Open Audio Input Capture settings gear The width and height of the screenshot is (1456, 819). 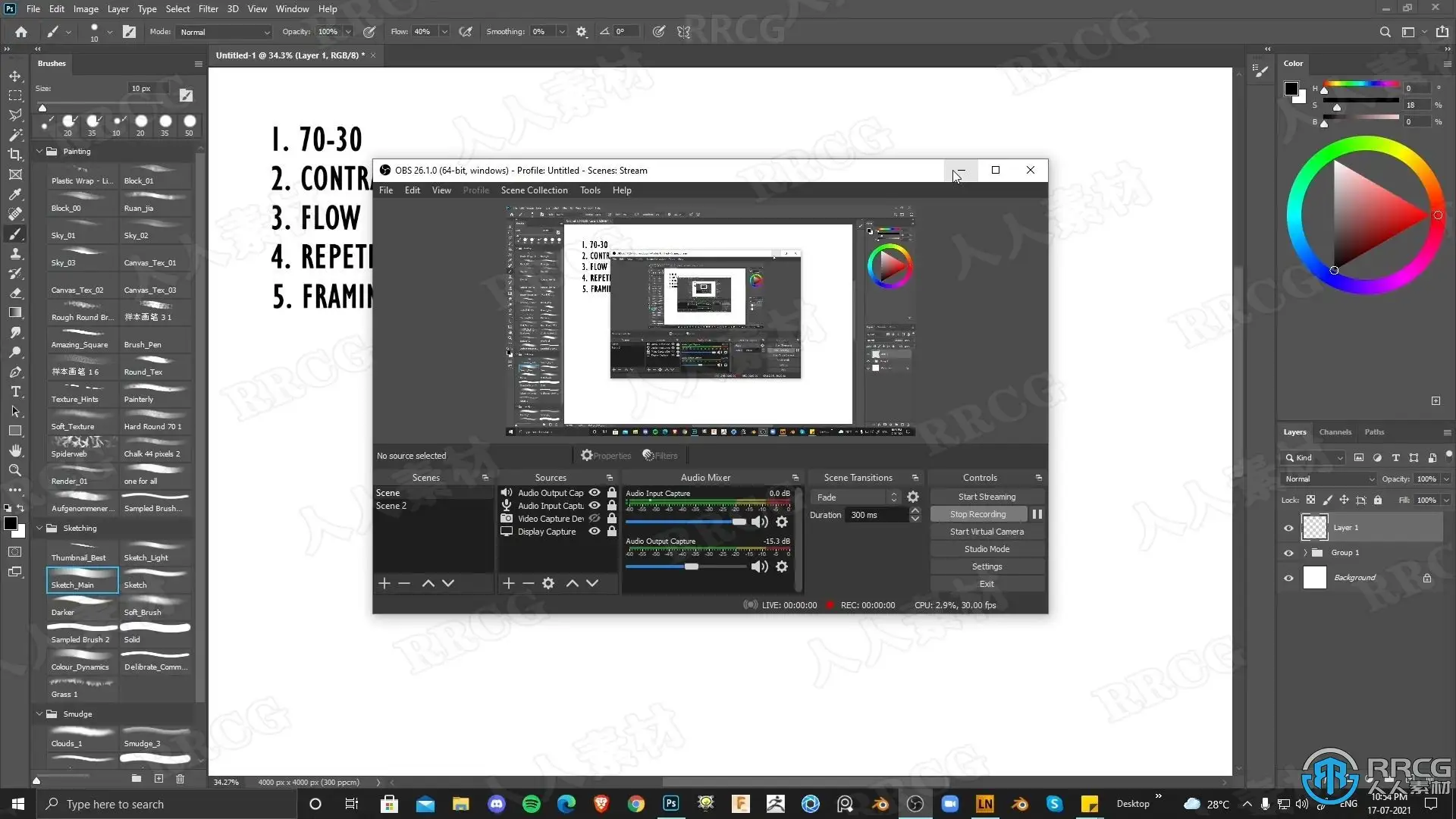click(782, 522)
